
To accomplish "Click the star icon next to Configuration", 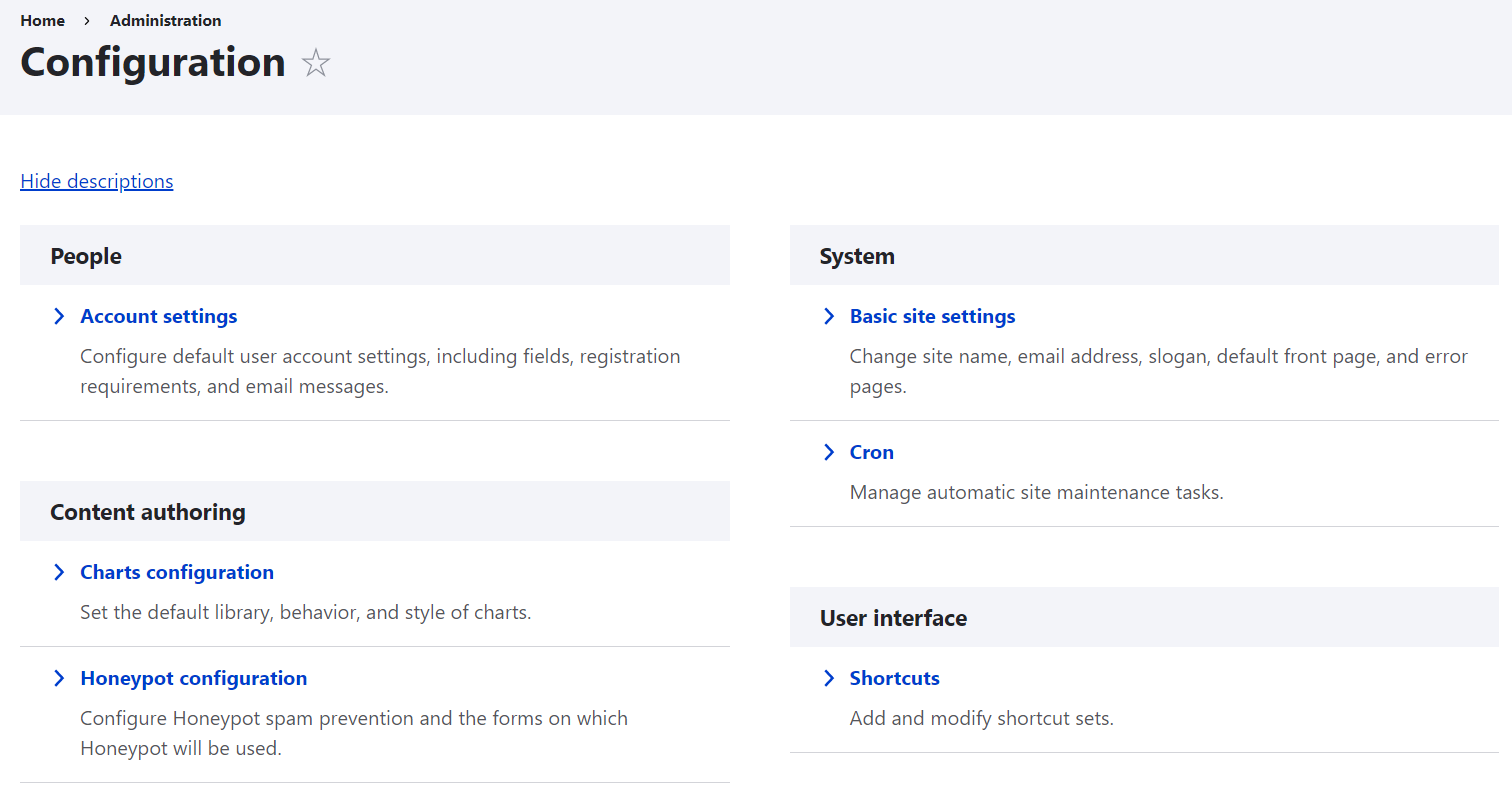I will click(x=315, y=62).
